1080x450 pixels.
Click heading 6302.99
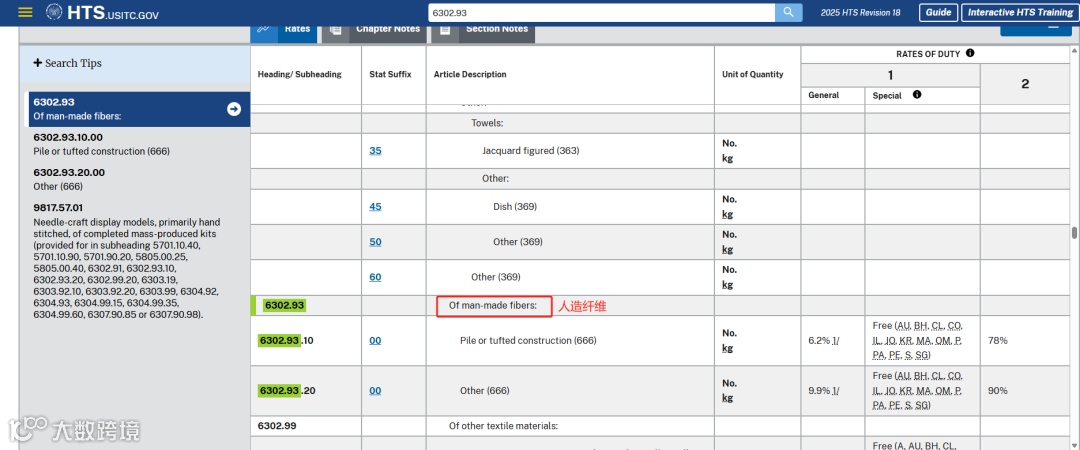click(x=277, y=426)
